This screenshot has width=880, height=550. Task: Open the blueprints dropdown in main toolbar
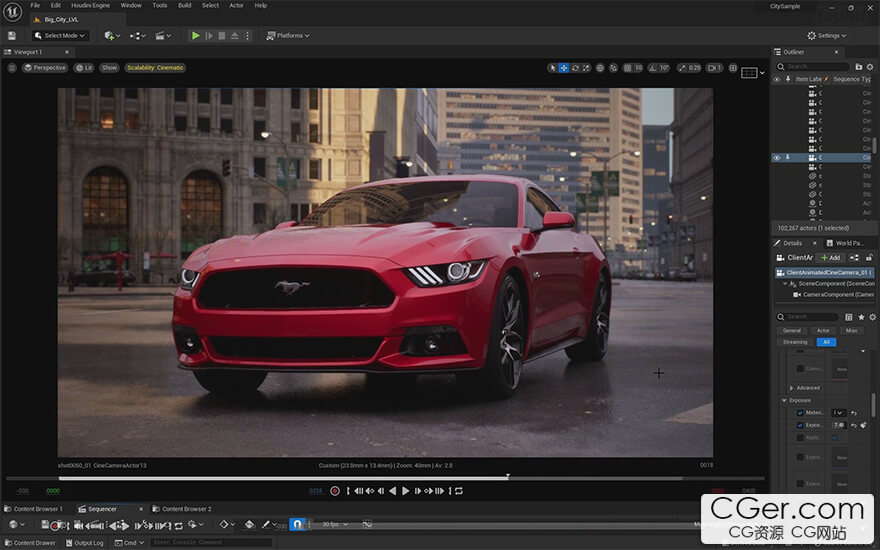click(138, 35)
